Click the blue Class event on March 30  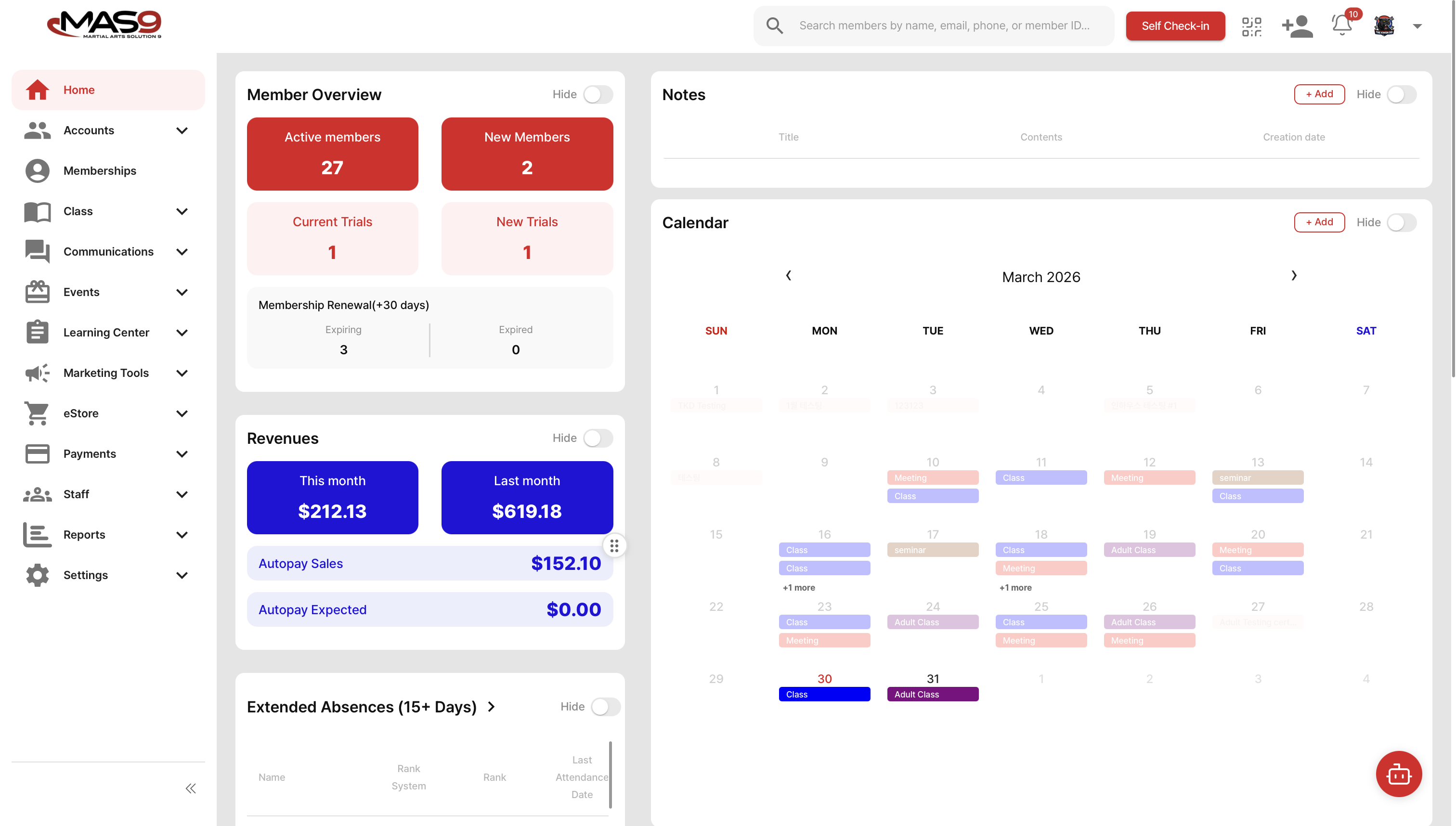pyautogui.click(x=824, y=695)
